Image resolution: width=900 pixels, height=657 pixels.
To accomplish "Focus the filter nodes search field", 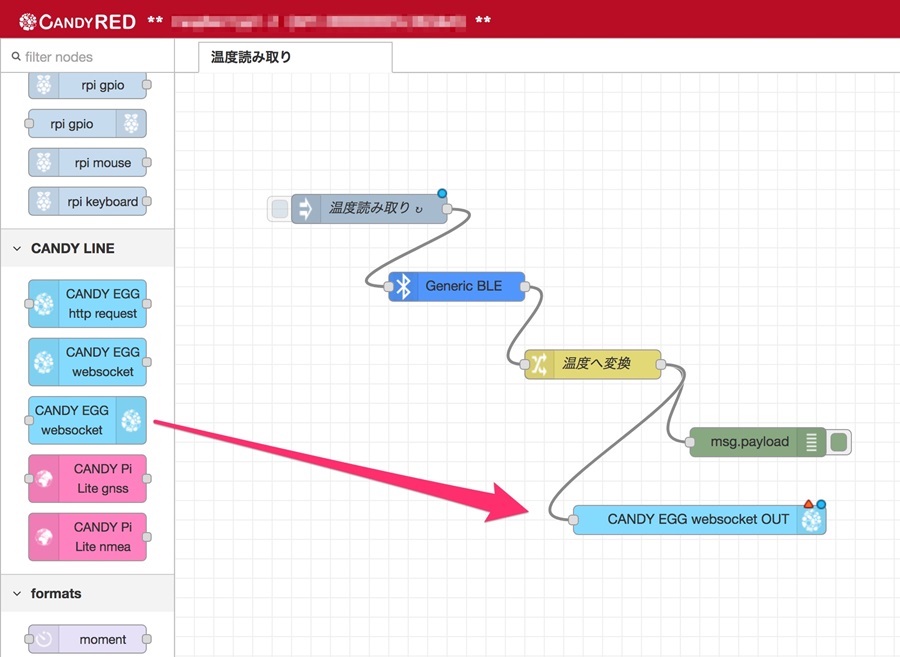I will tap(87, 57).
